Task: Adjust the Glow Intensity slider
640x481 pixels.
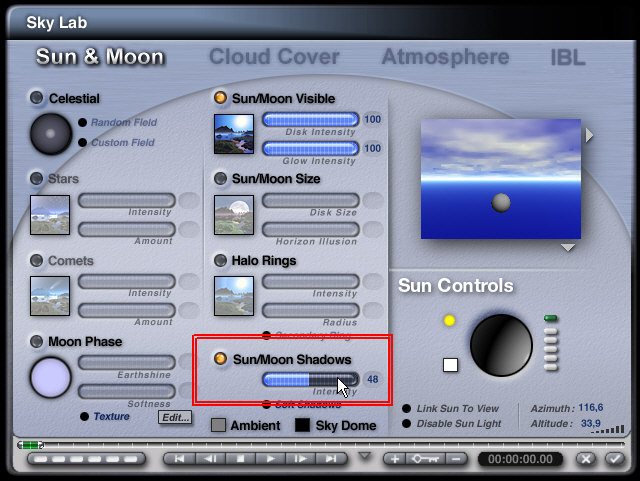Action: point(310,148)
